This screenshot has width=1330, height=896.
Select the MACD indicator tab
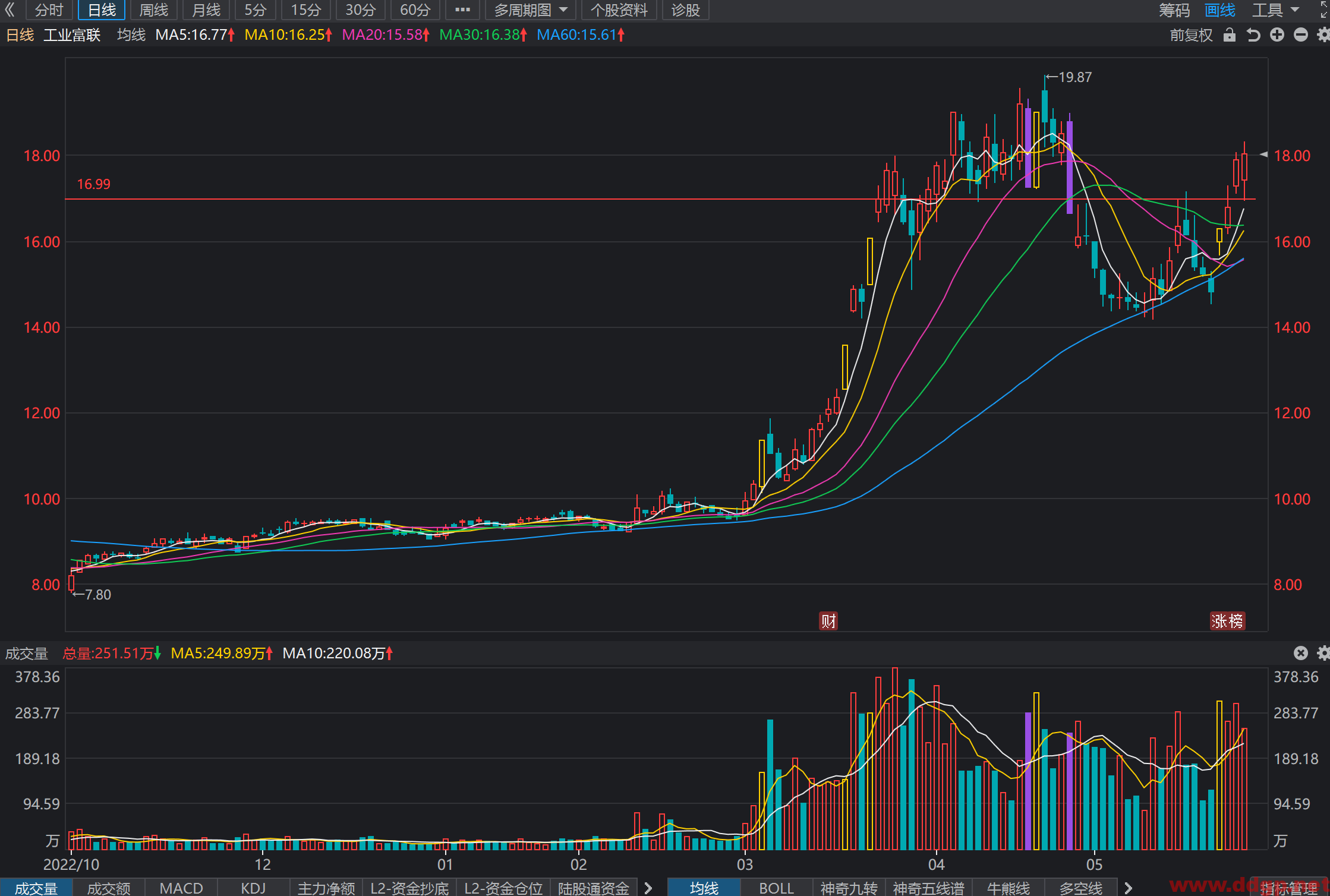point(181,888)
